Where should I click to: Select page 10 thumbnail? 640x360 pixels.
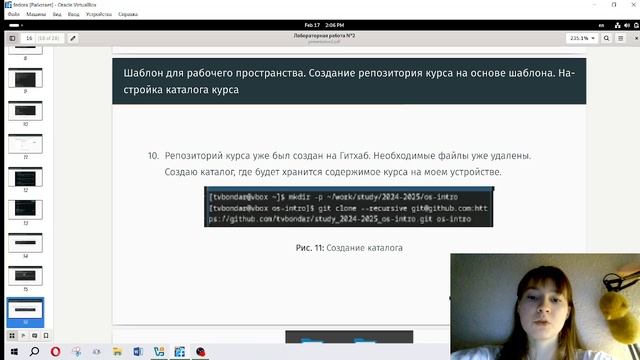[25, 111]
